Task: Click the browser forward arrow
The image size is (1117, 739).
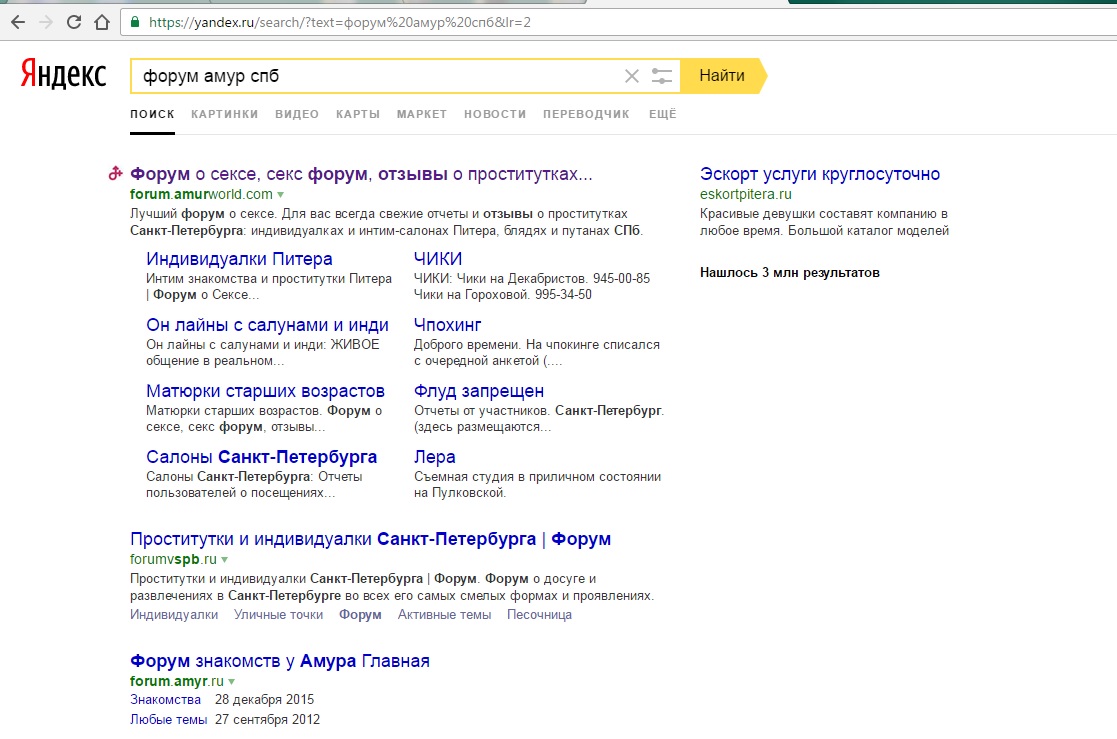Action: pos(45,21)
